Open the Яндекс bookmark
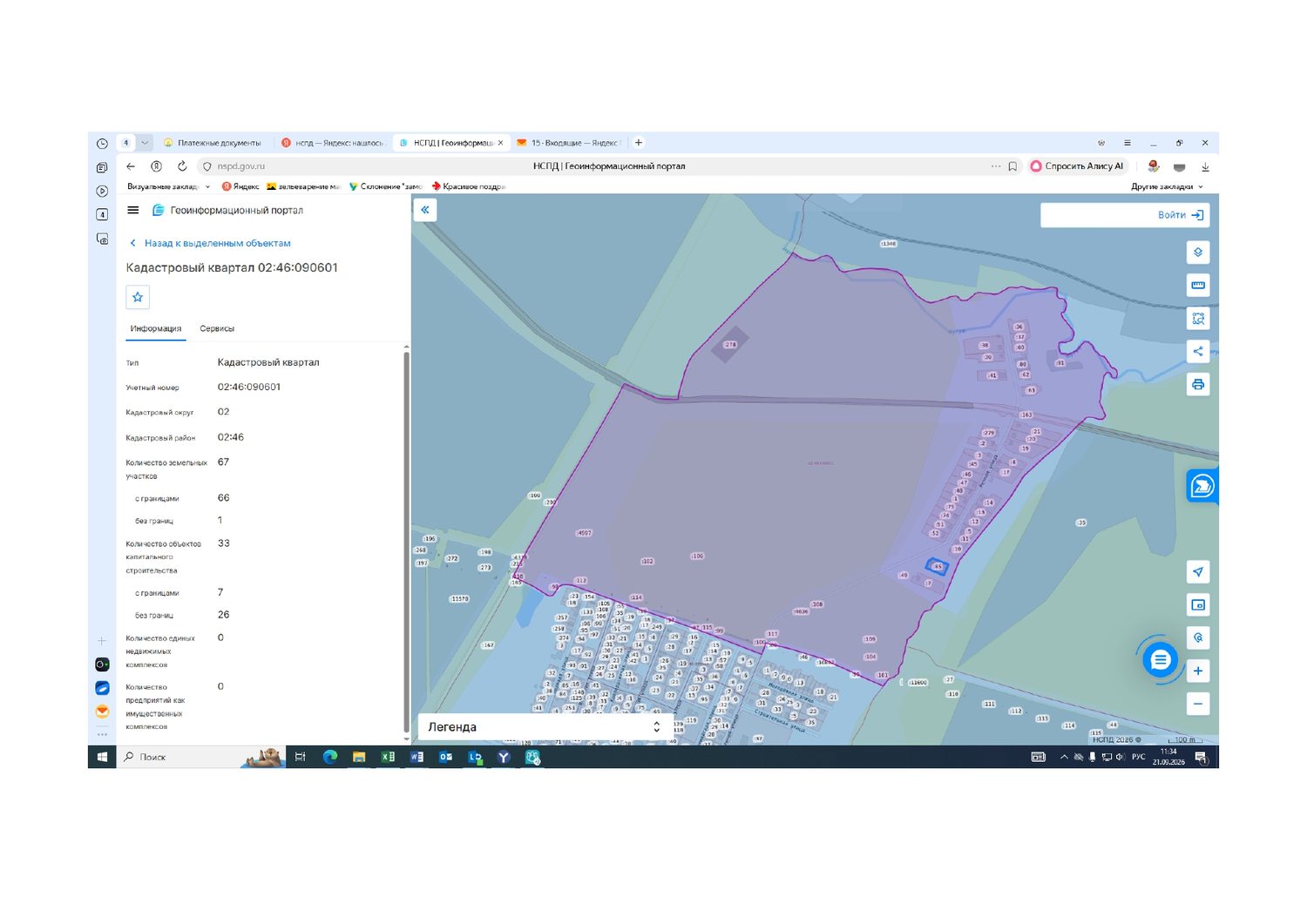The width and height of the screenshot is (1307, 924). coord(240,186)
